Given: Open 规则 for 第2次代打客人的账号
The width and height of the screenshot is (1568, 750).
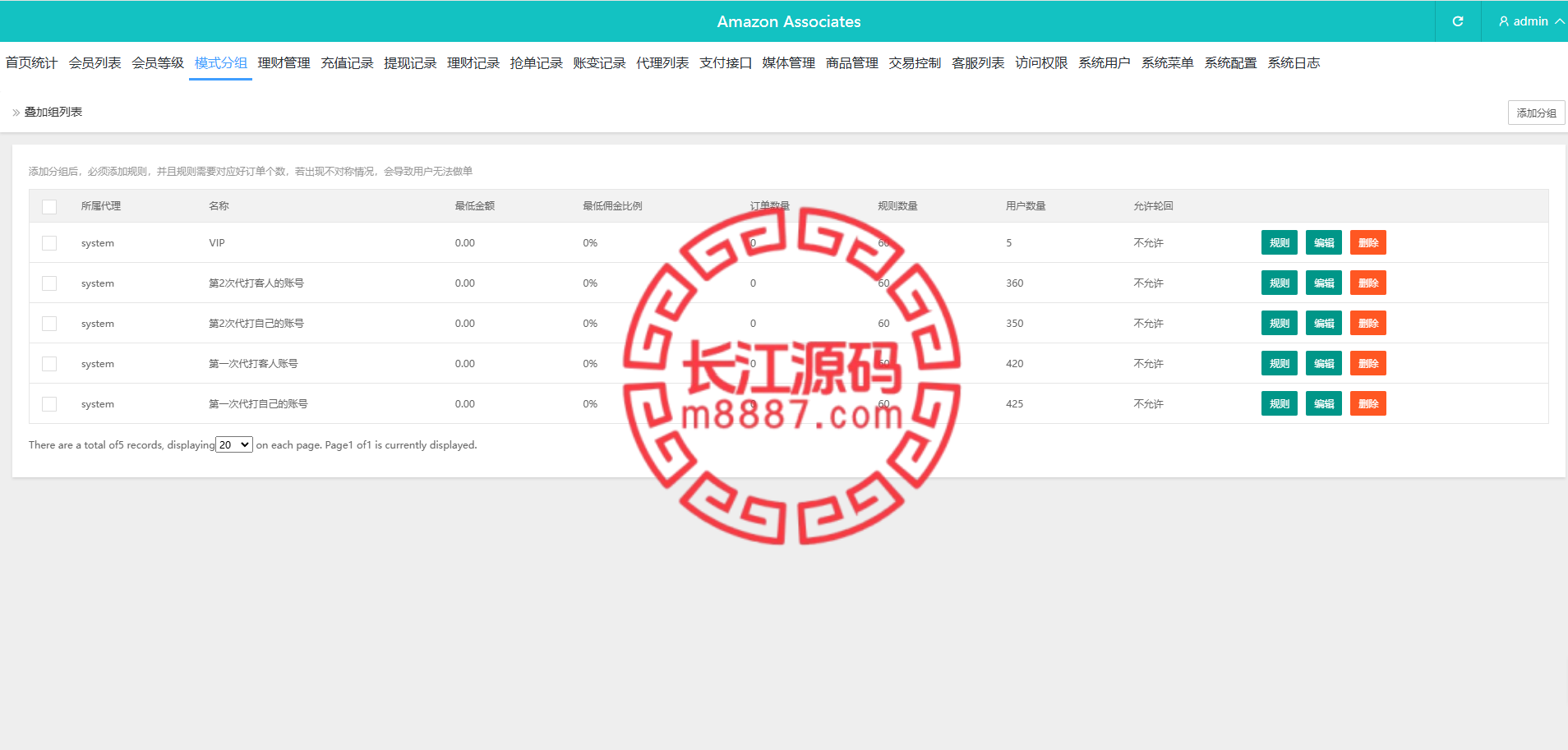Looking at the screenshot, I should pos(1280,283).
